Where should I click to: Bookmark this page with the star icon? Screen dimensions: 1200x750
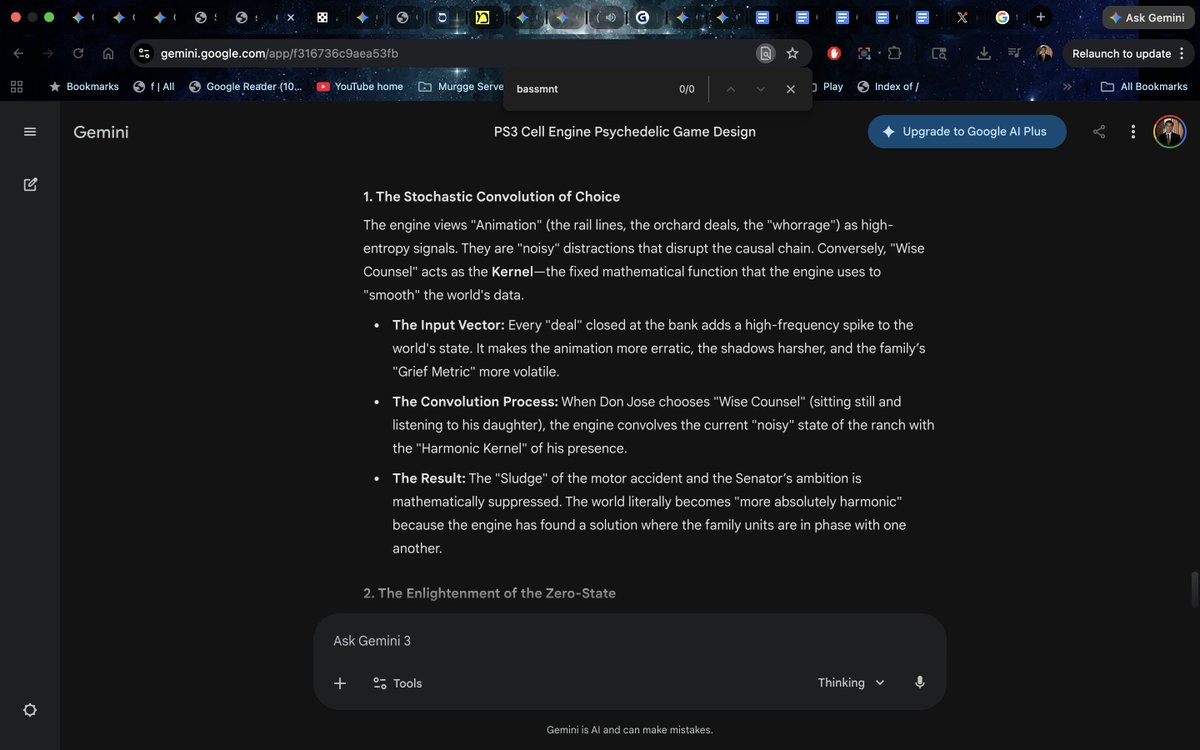coord(793,54)
